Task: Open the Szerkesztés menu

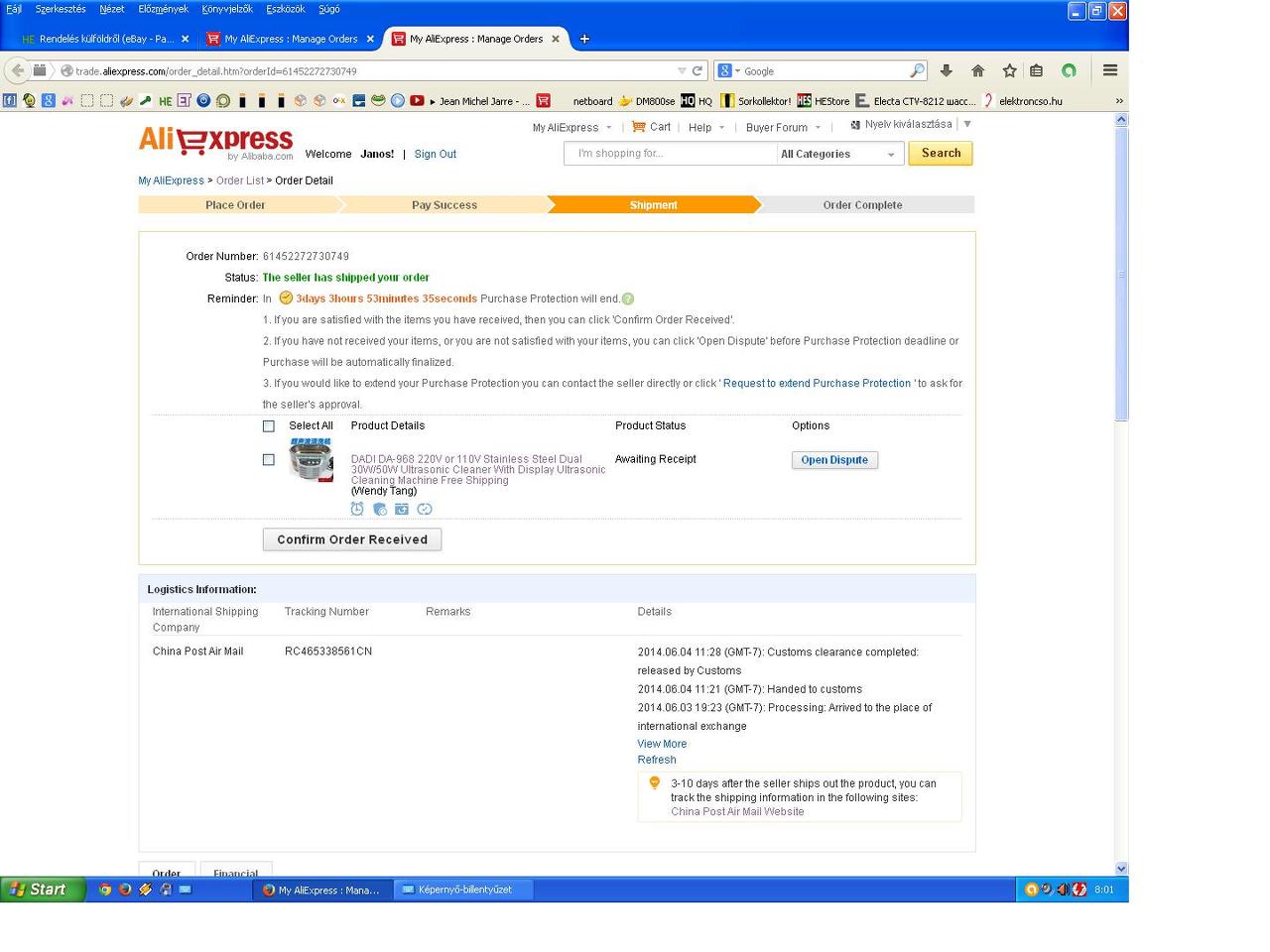Action: coord(61,9)
